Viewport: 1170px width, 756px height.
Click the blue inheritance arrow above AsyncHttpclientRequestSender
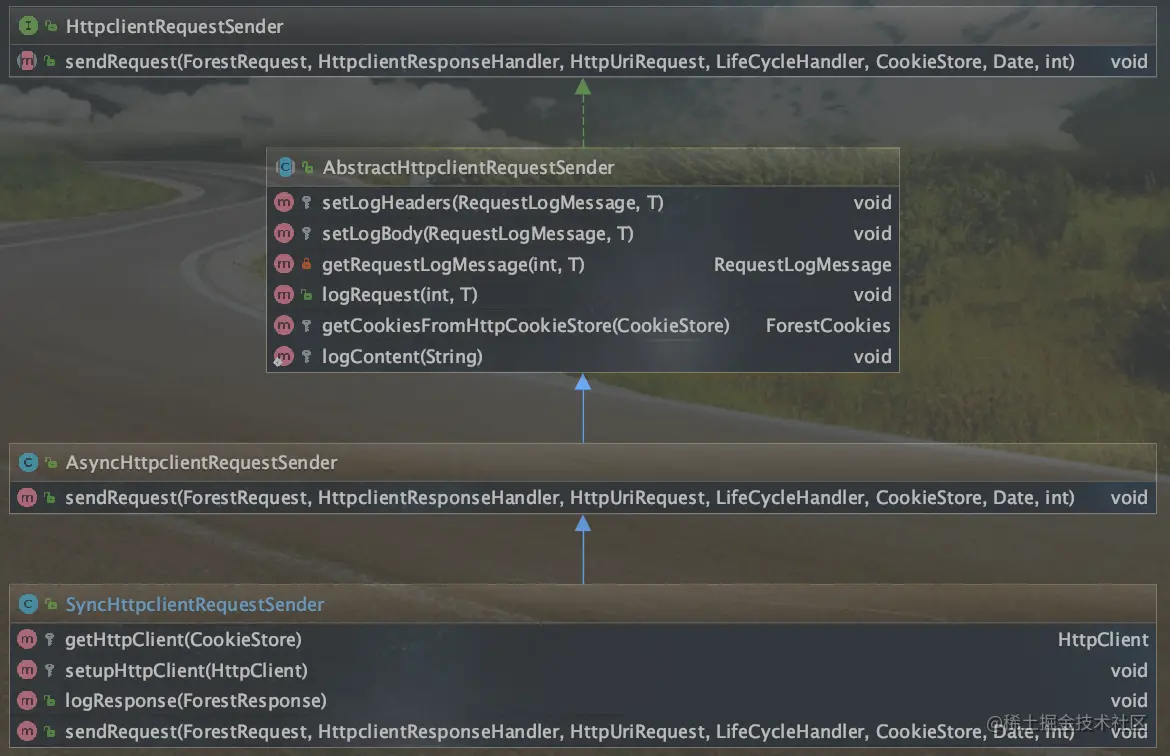coord(583,410)
